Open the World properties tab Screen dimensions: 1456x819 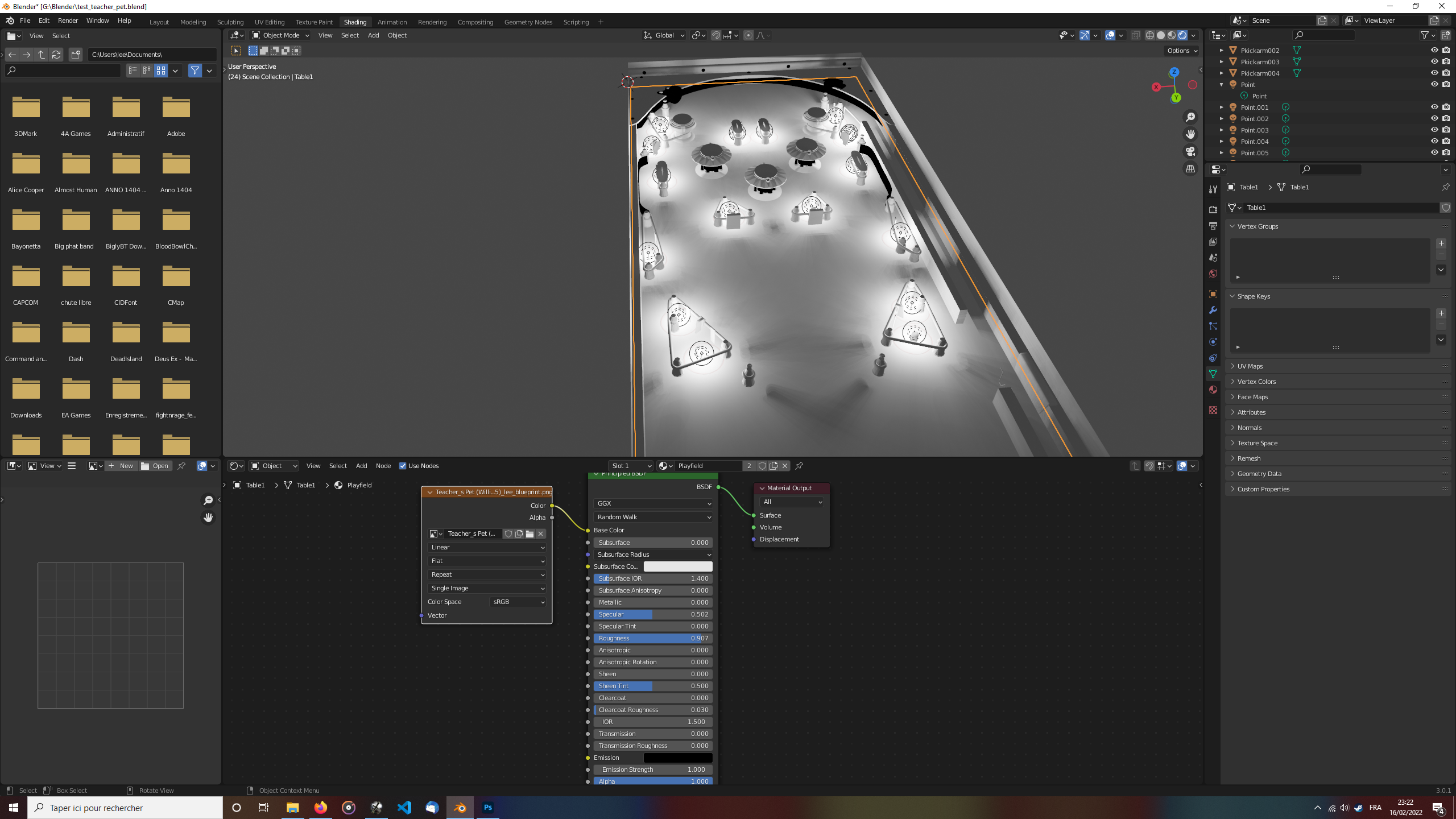(1213, 274)
